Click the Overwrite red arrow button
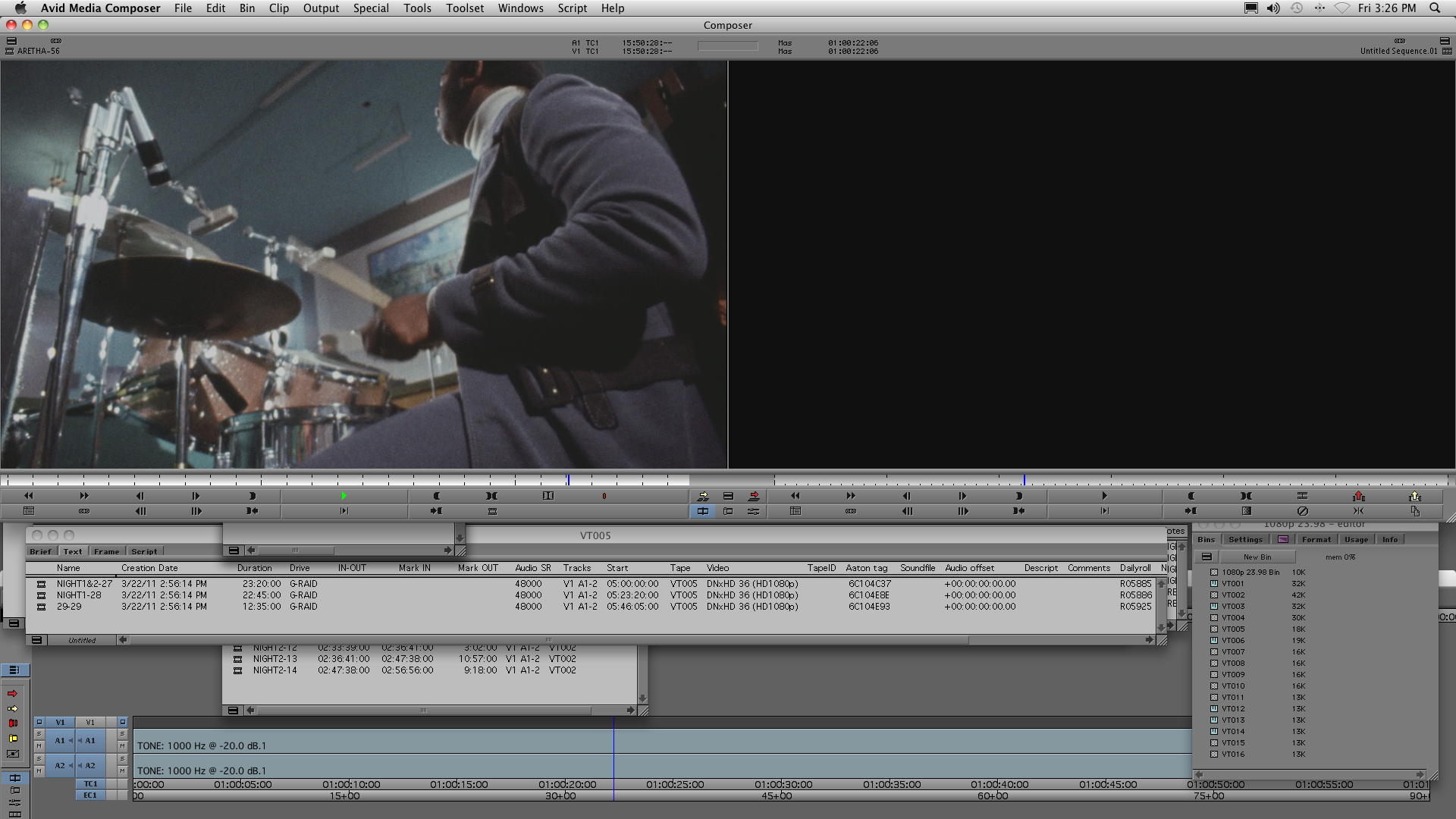The height and width of the screenshot is (819, 1456). click(x=753, y=496)
